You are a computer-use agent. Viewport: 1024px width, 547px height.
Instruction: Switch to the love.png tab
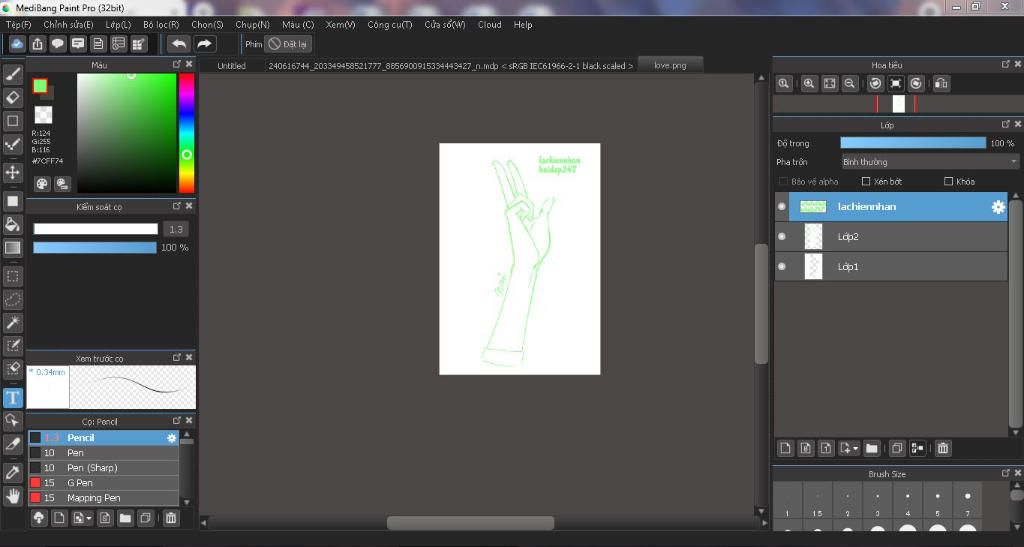click(x=670, y=65)
